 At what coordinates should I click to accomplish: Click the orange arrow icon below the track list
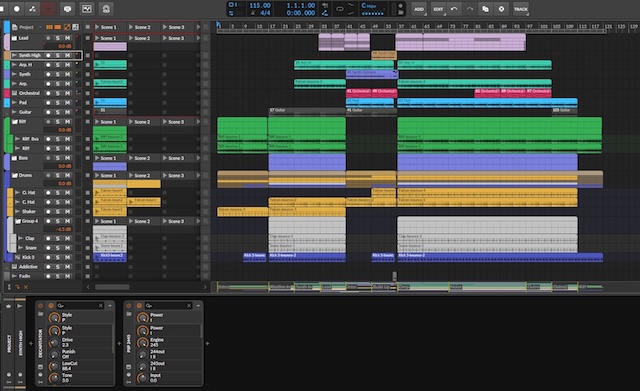tap(17, 287)
